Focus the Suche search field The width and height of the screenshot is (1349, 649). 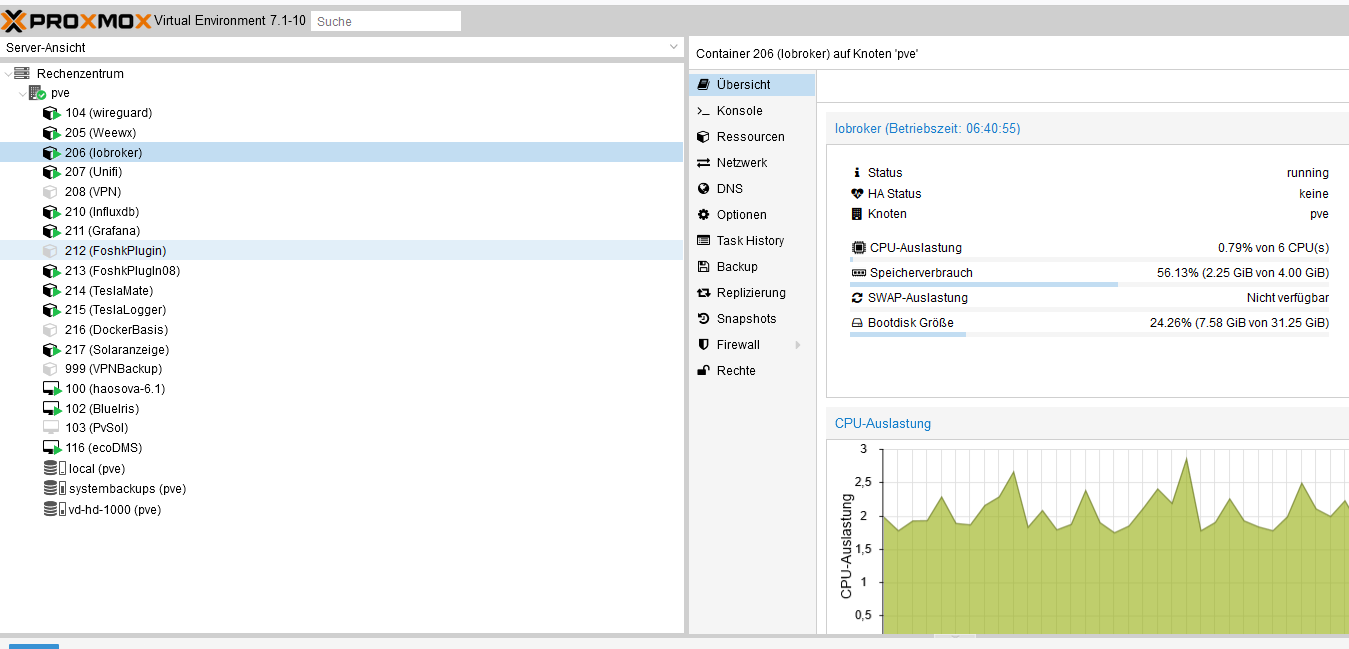coord(386,21)
